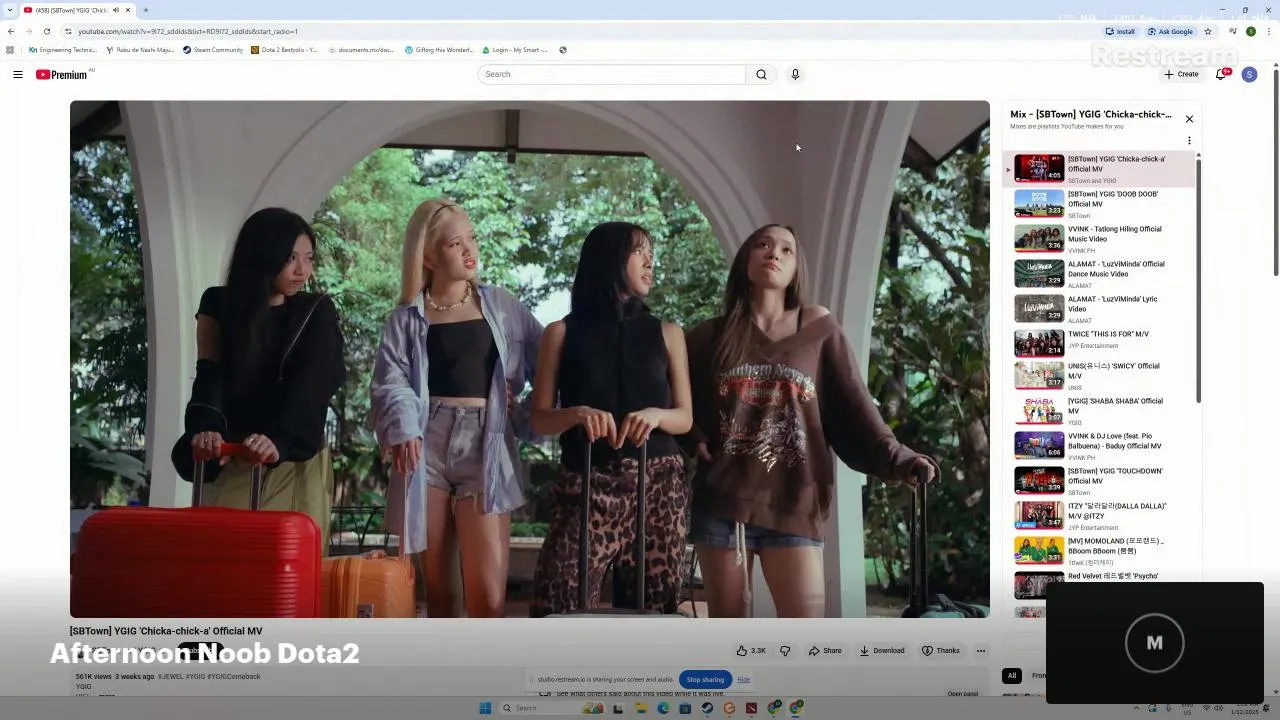Close the Mix playlist panel
Image resolution: width=1280 pixels, height=720 pixels.
1189,119
